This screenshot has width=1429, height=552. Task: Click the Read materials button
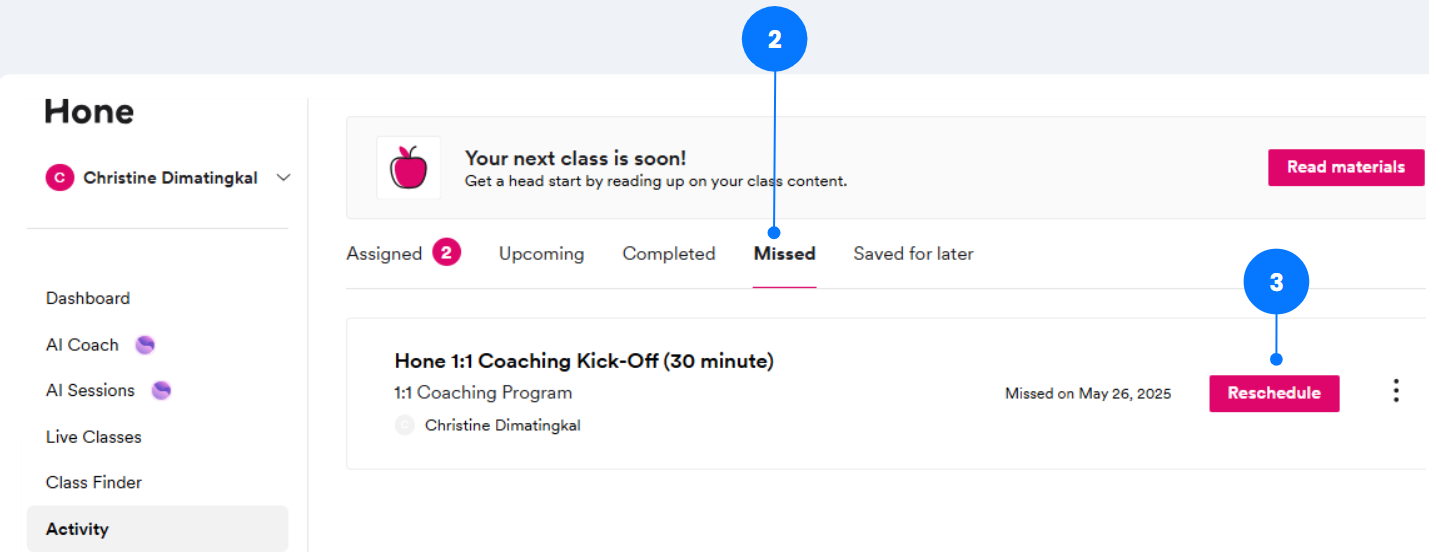point(1345,167)
